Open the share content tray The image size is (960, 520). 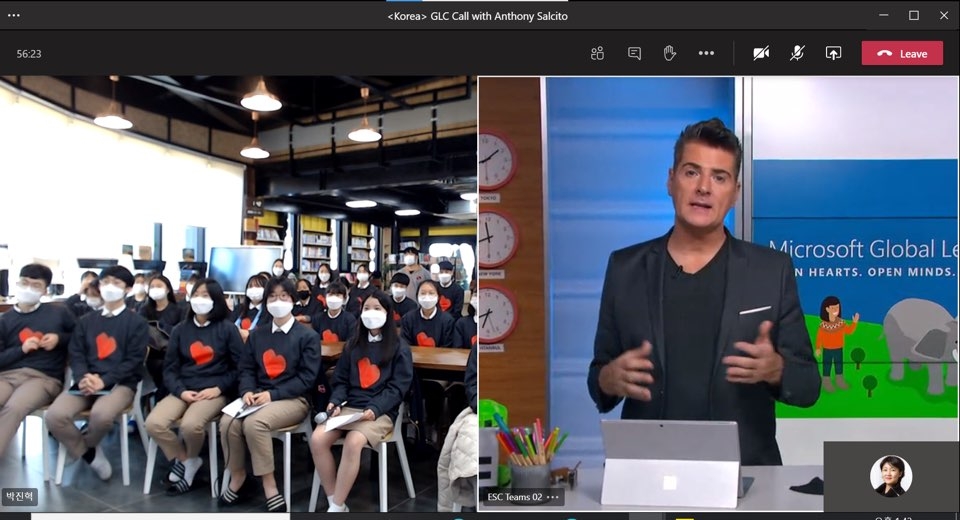click(833, 53)
